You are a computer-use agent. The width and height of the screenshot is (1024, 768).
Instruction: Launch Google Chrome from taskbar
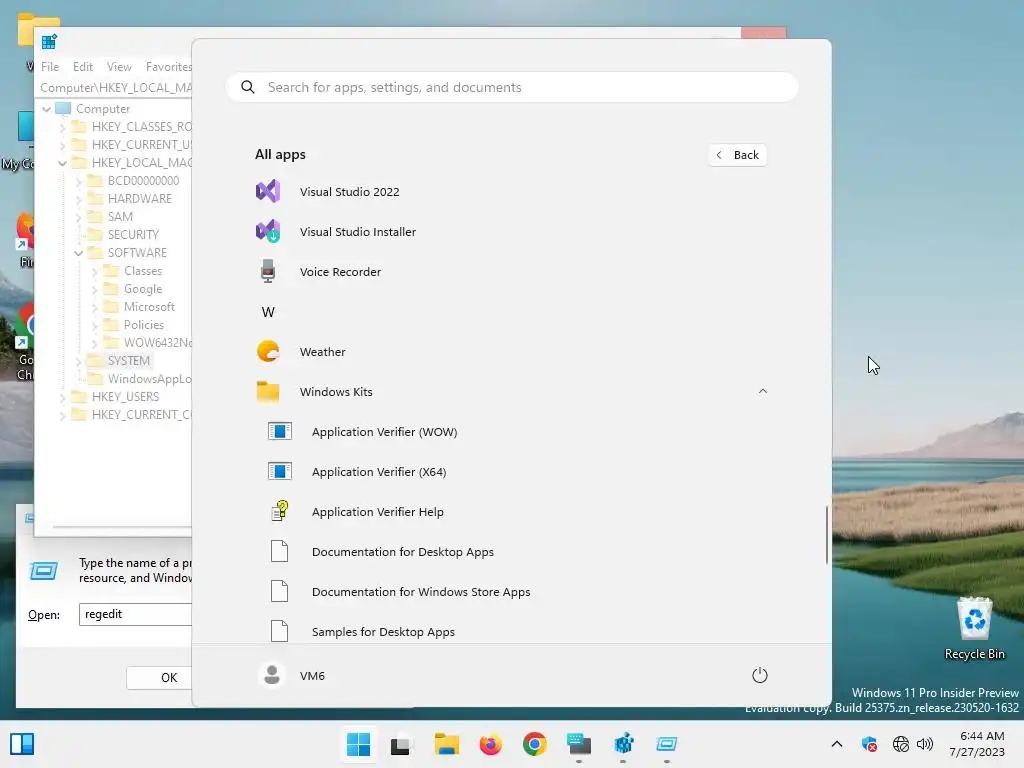click(534, 744)
